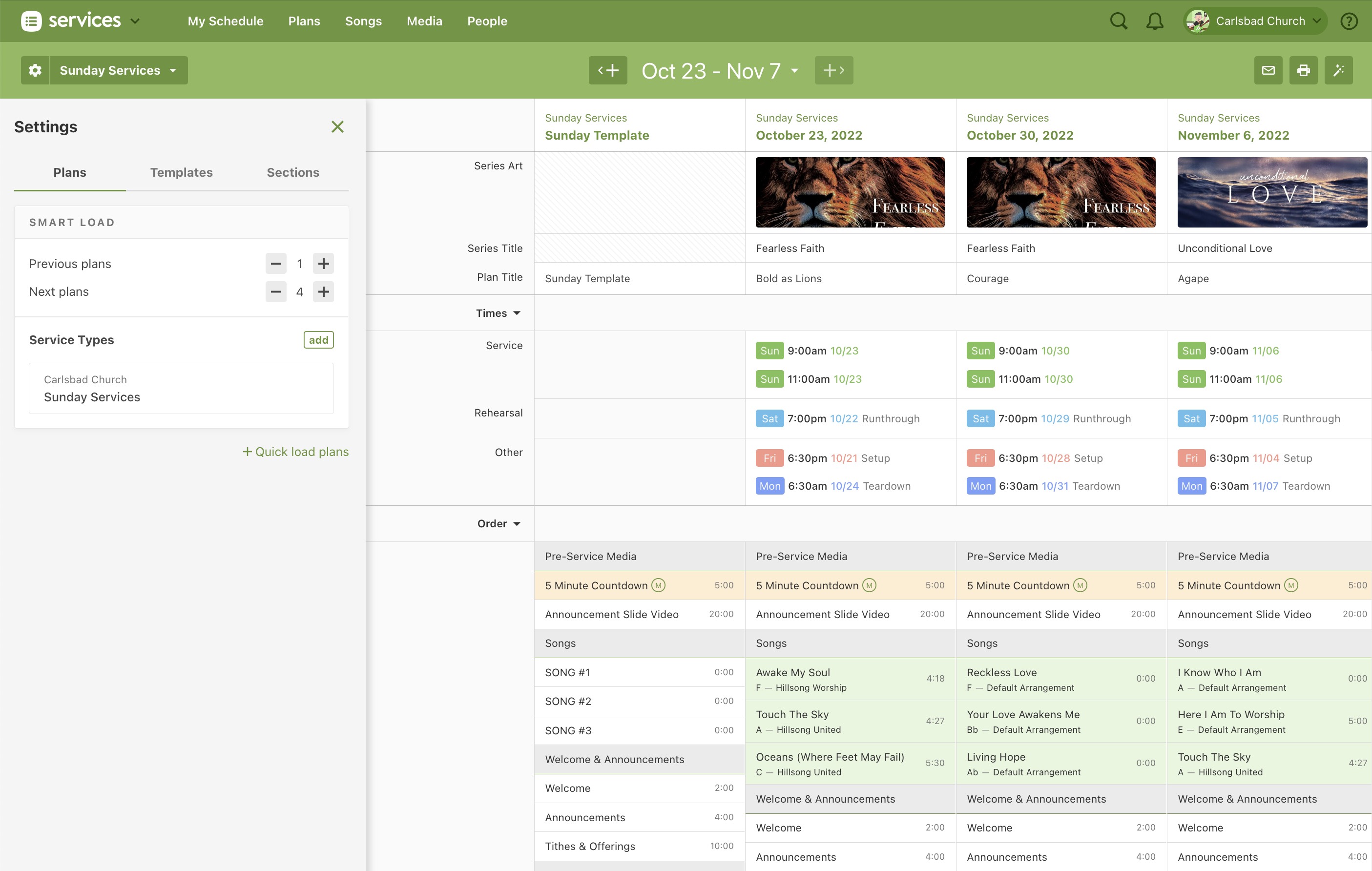Screen dimensions: 1372x871
Task: Click the search magnifier icon
Action: [1118, 21]
